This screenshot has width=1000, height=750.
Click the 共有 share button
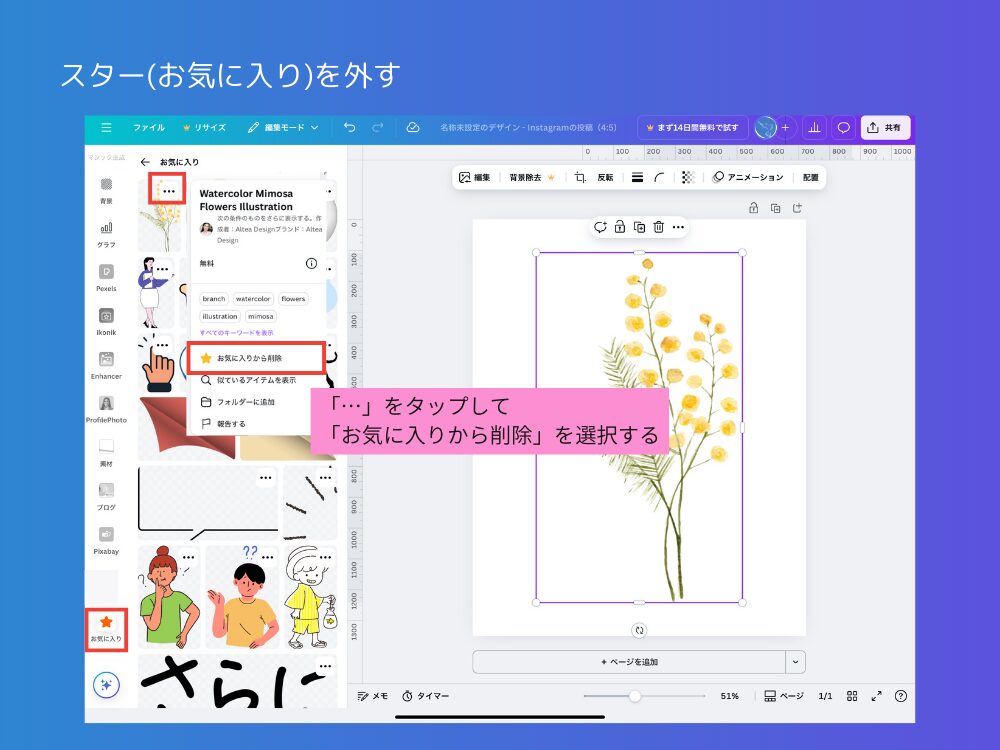click(x=885, y=127)
